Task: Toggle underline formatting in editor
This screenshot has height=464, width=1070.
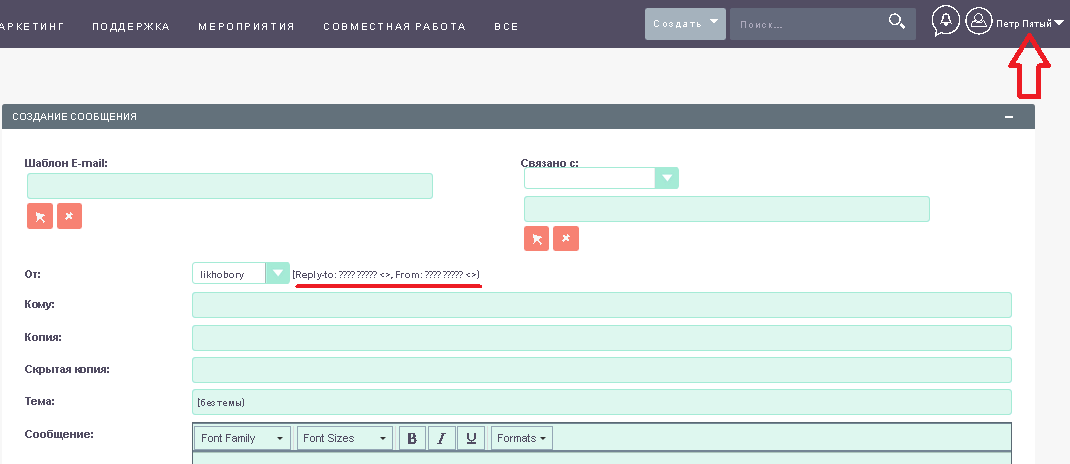Action: point(471,438)
